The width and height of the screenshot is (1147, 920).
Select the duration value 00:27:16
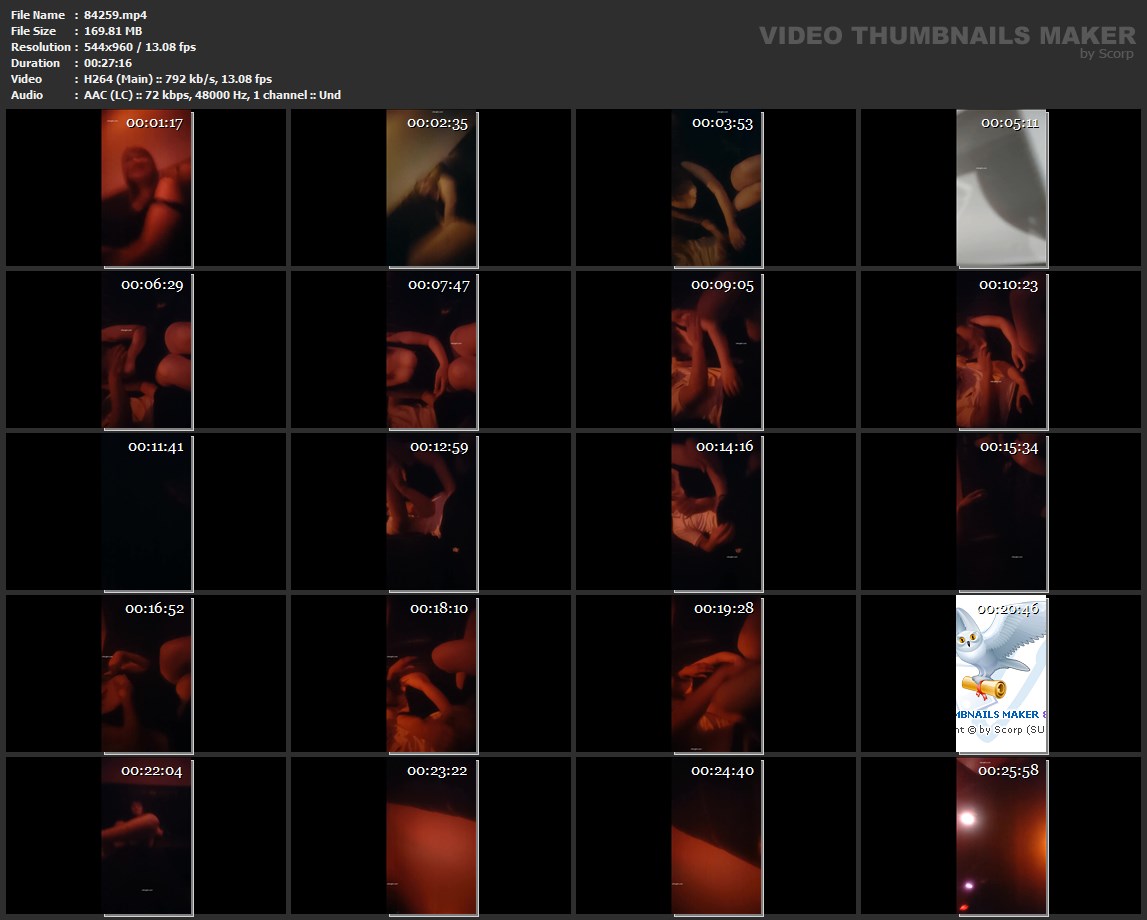coord(108,63)
